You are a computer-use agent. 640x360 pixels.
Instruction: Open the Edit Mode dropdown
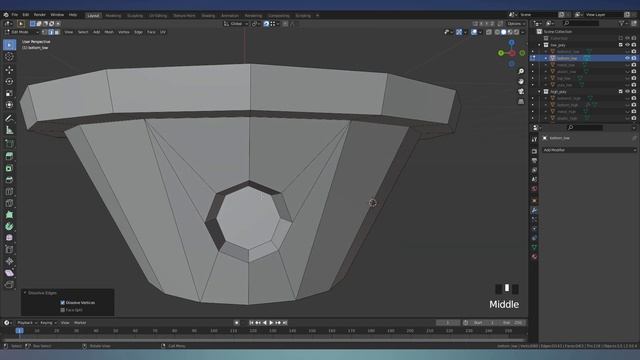(21, 32)
